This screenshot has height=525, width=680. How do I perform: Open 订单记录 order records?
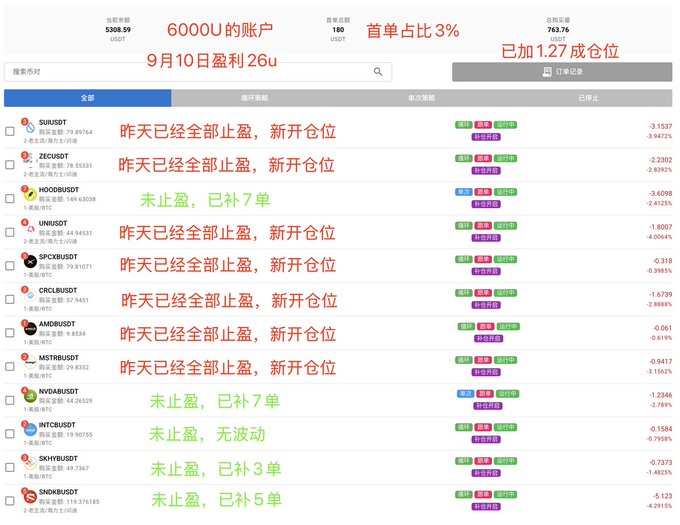coord(562,72)
